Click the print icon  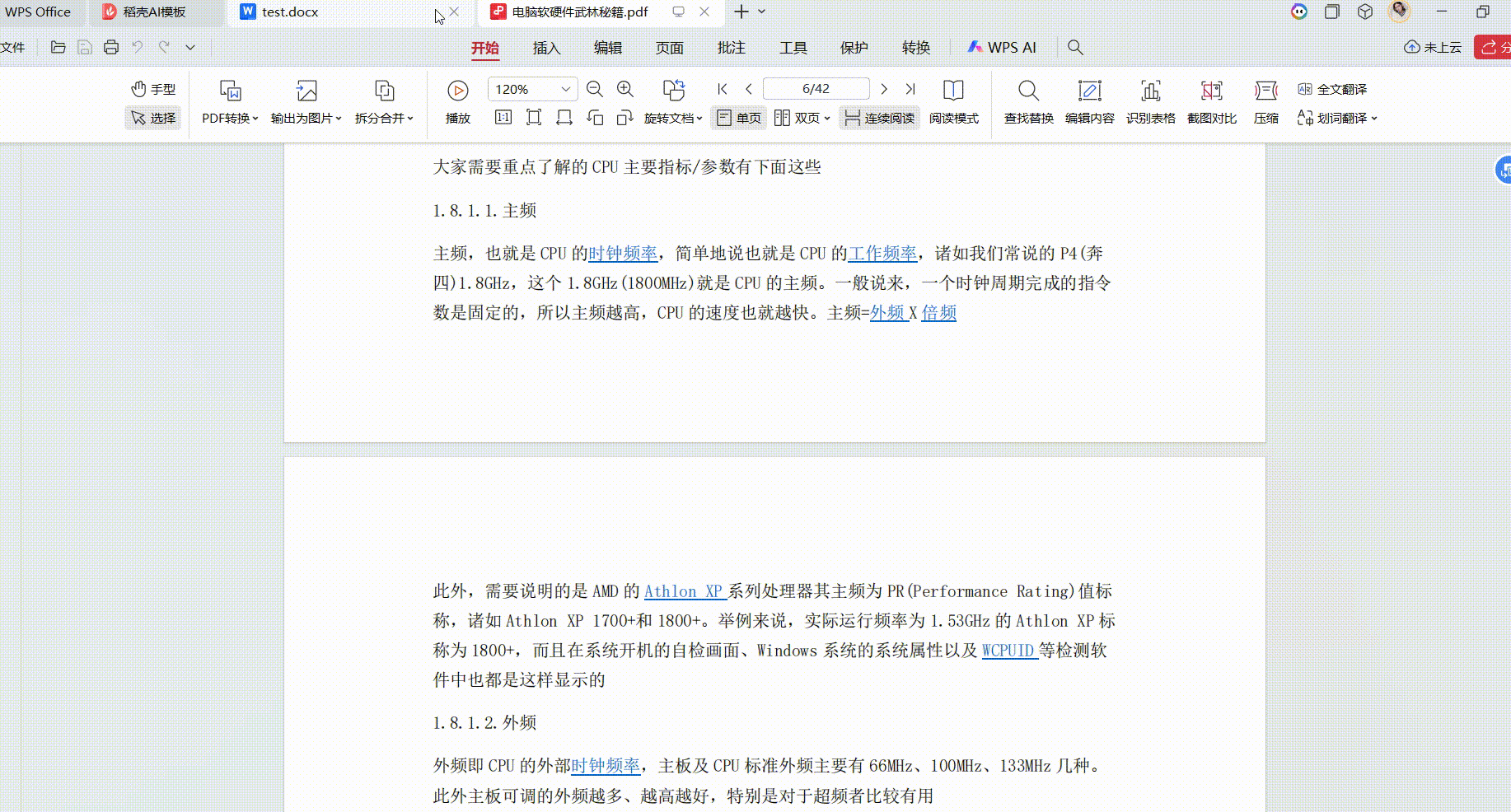point(111,48)
